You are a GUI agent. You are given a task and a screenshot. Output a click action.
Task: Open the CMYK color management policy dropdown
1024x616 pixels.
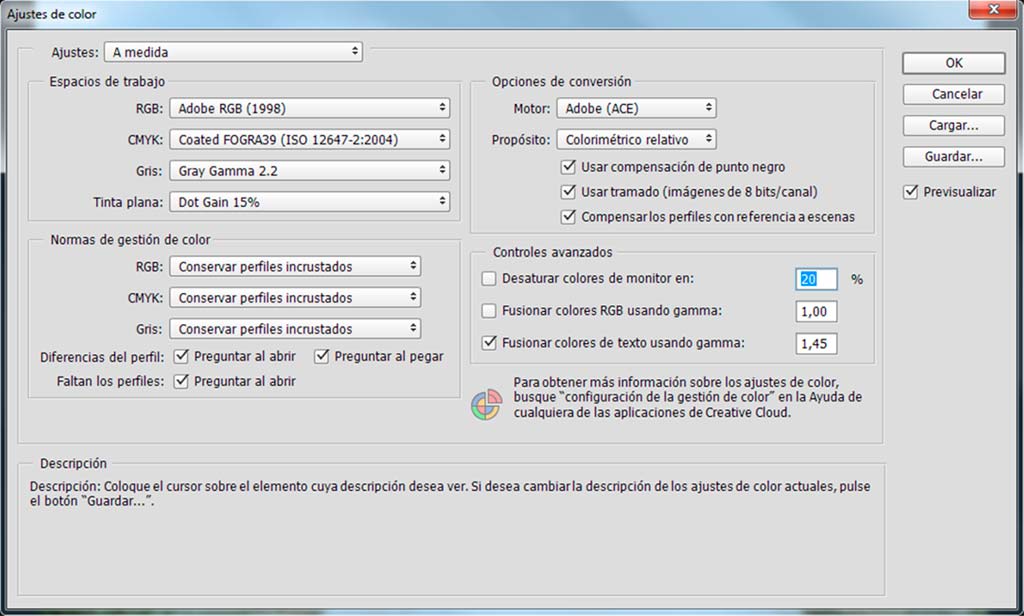pyautogui.click(x=295, y=298)
